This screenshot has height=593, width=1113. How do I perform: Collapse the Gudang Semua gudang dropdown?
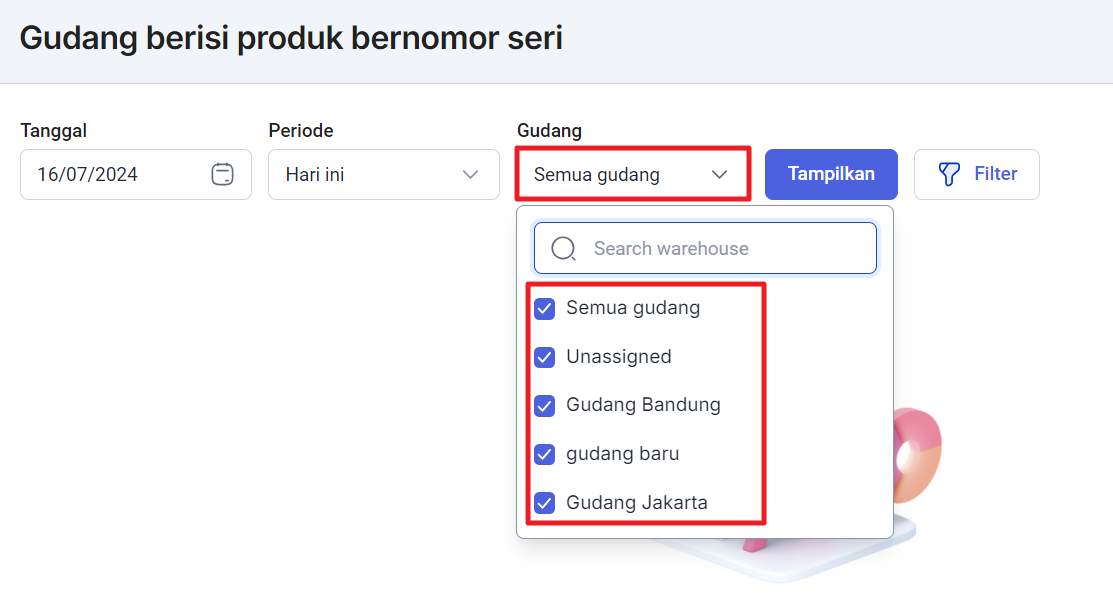coord(633,175)
